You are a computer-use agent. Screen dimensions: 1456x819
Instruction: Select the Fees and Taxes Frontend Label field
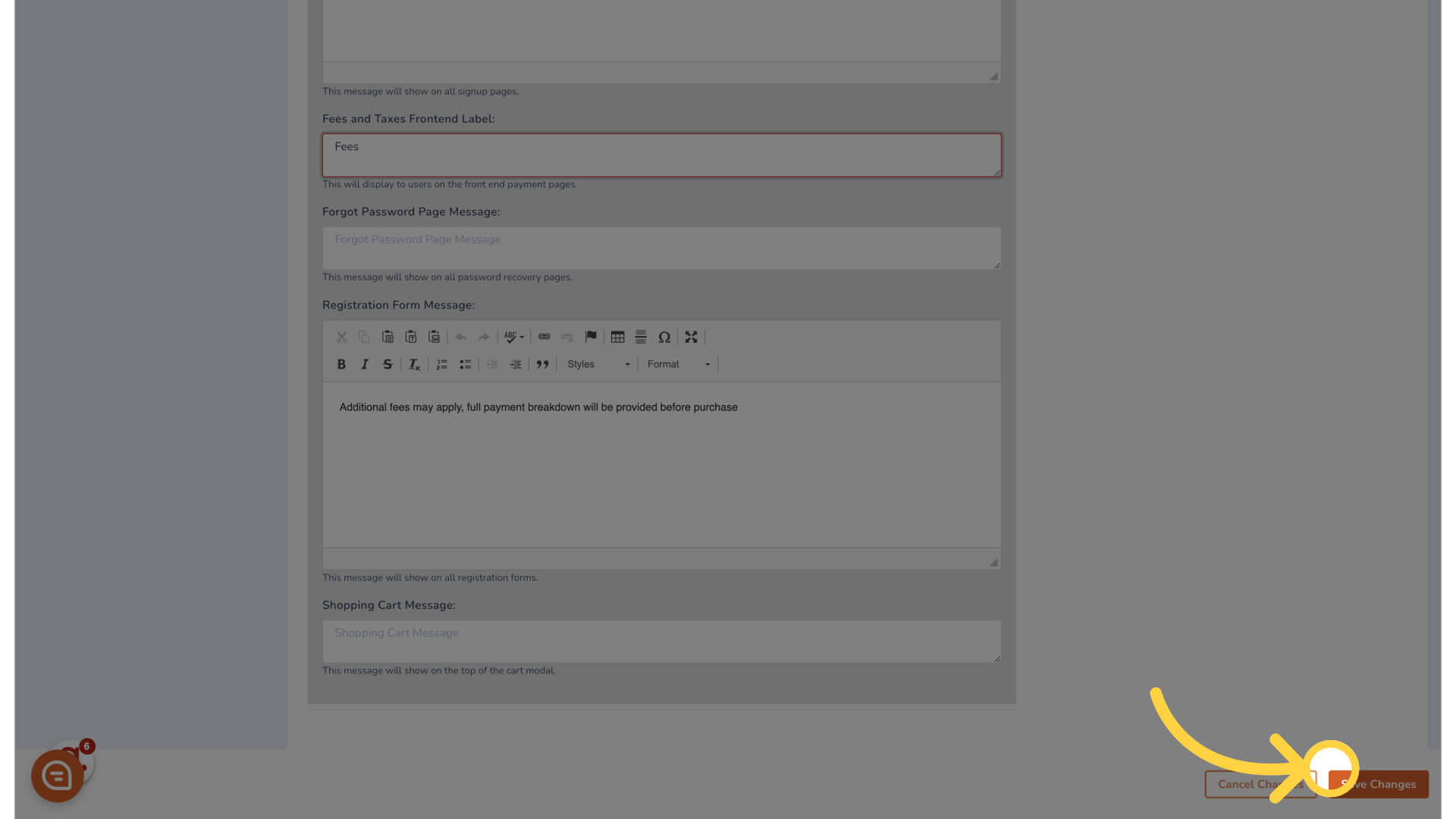tap(661, 154)
